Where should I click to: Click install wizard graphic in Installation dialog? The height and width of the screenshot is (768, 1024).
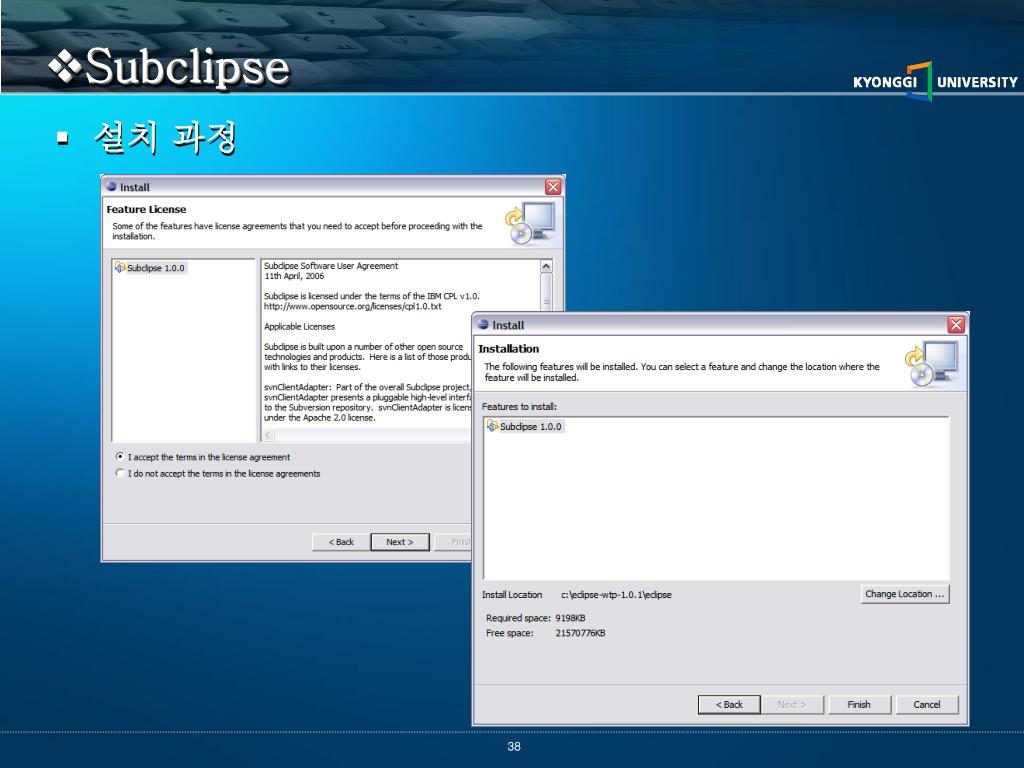click(x=931, y=364)
